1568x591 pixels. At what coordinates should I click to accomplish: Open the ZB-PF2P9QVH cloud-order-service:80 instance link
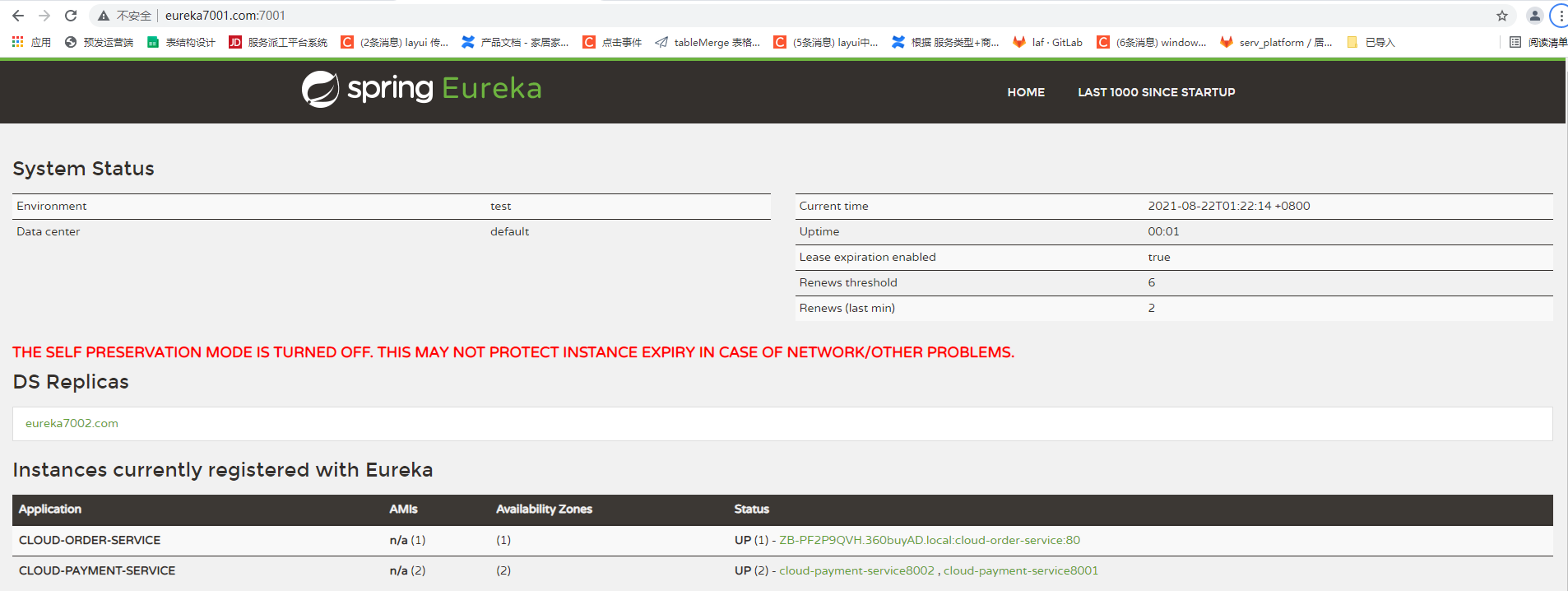tap(930, 540)
